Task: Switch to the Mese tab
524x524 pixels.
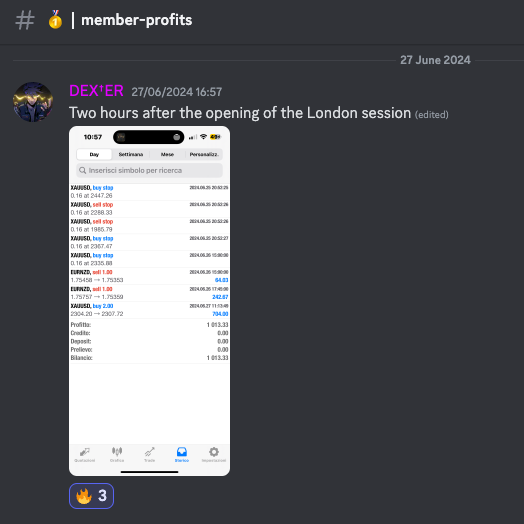Action: 167,154
